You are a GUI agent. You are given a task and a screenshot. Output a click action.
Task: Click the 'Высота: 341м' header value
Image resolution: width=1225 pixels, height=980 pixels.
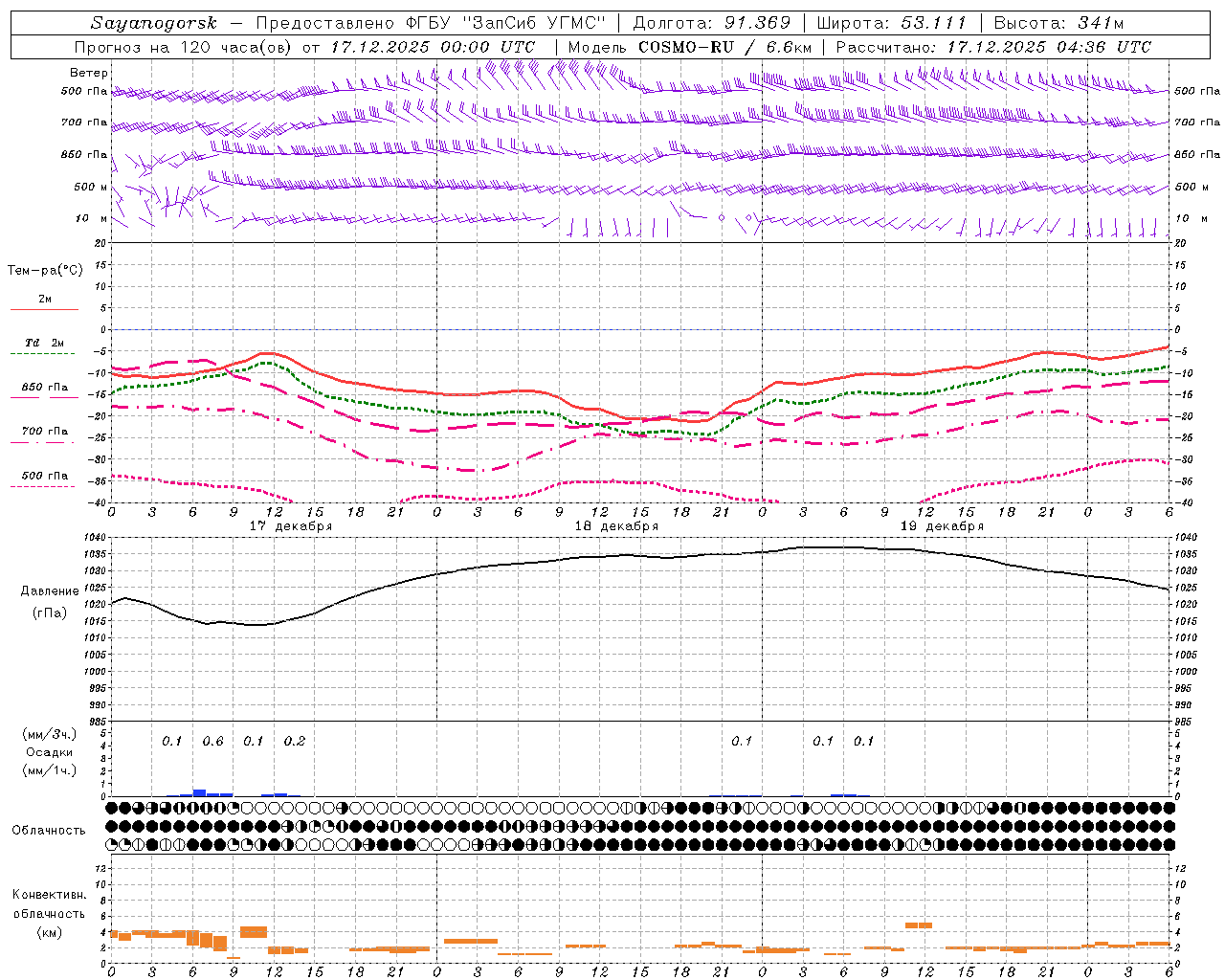1058,23
